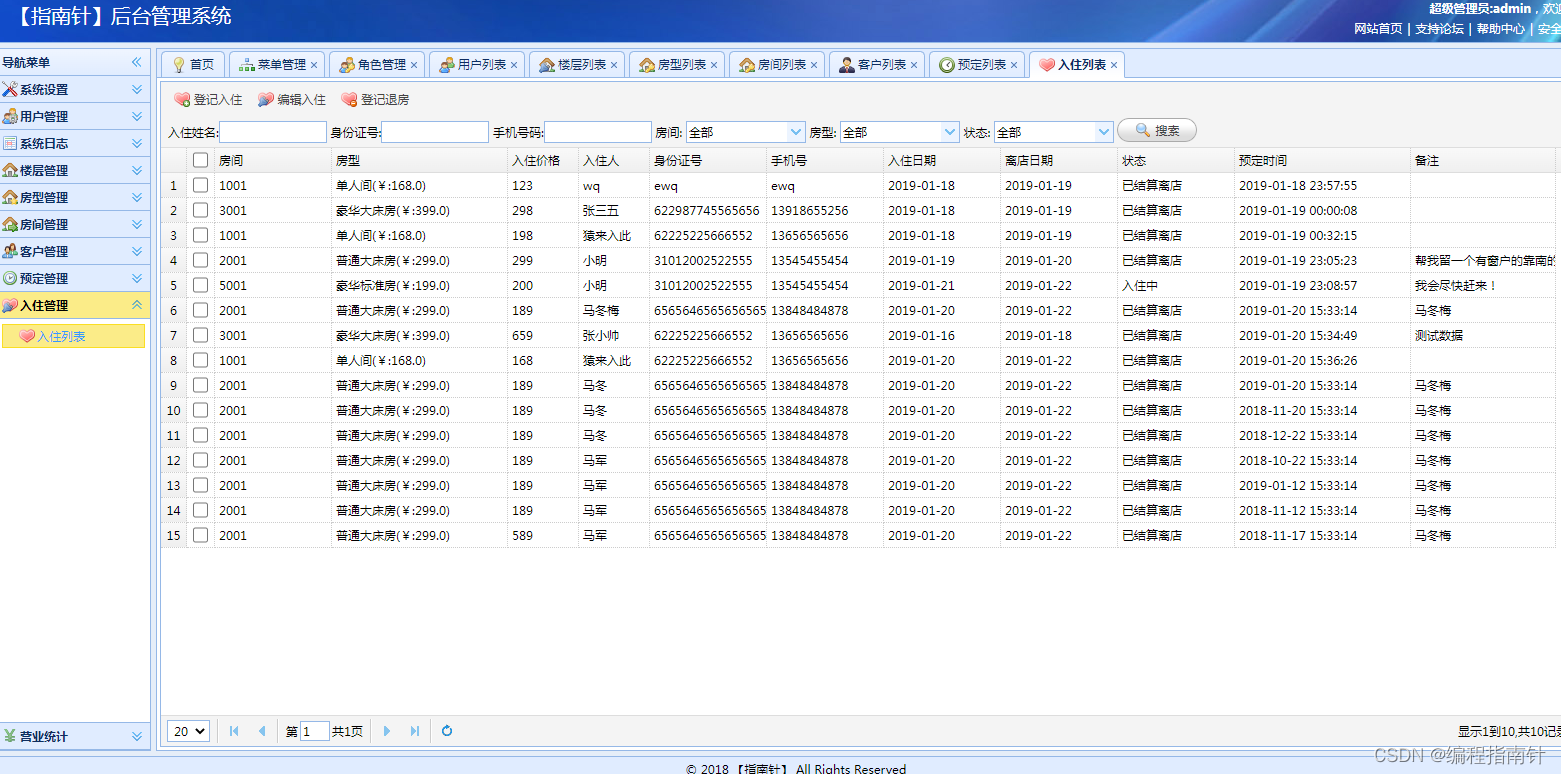1561x774 pixels.
Task: Go to next page arrow
Action: (387, 731)
